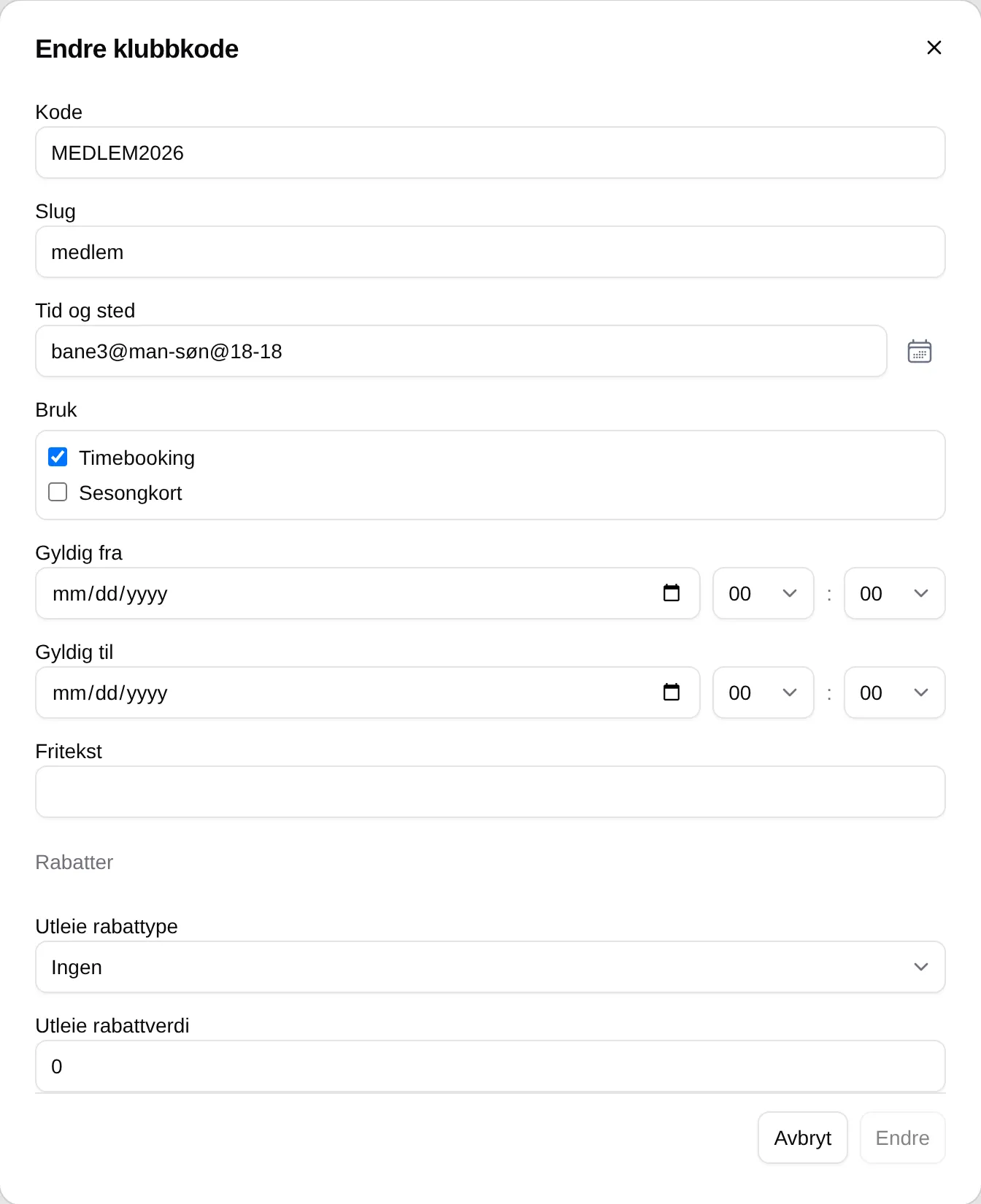Click the Gyldig fra date field
The image size is (981, 1204).
tap(368, 593)
